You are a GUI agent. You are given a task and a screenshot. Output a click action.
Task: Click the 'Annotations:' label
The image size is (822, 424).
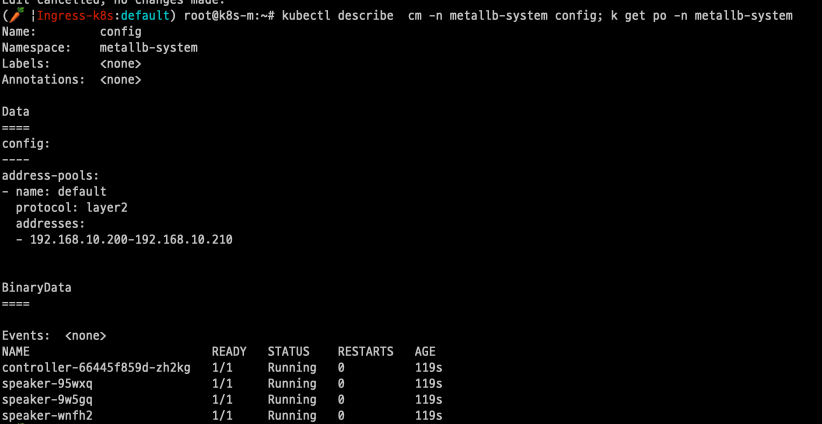pyautogui.click(x=43, y=80)
